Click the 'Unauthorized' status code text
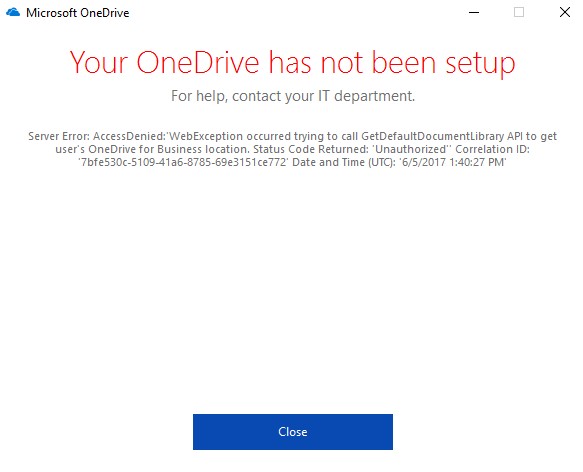This screenshot has height=472, width=583. coord(411,149)
